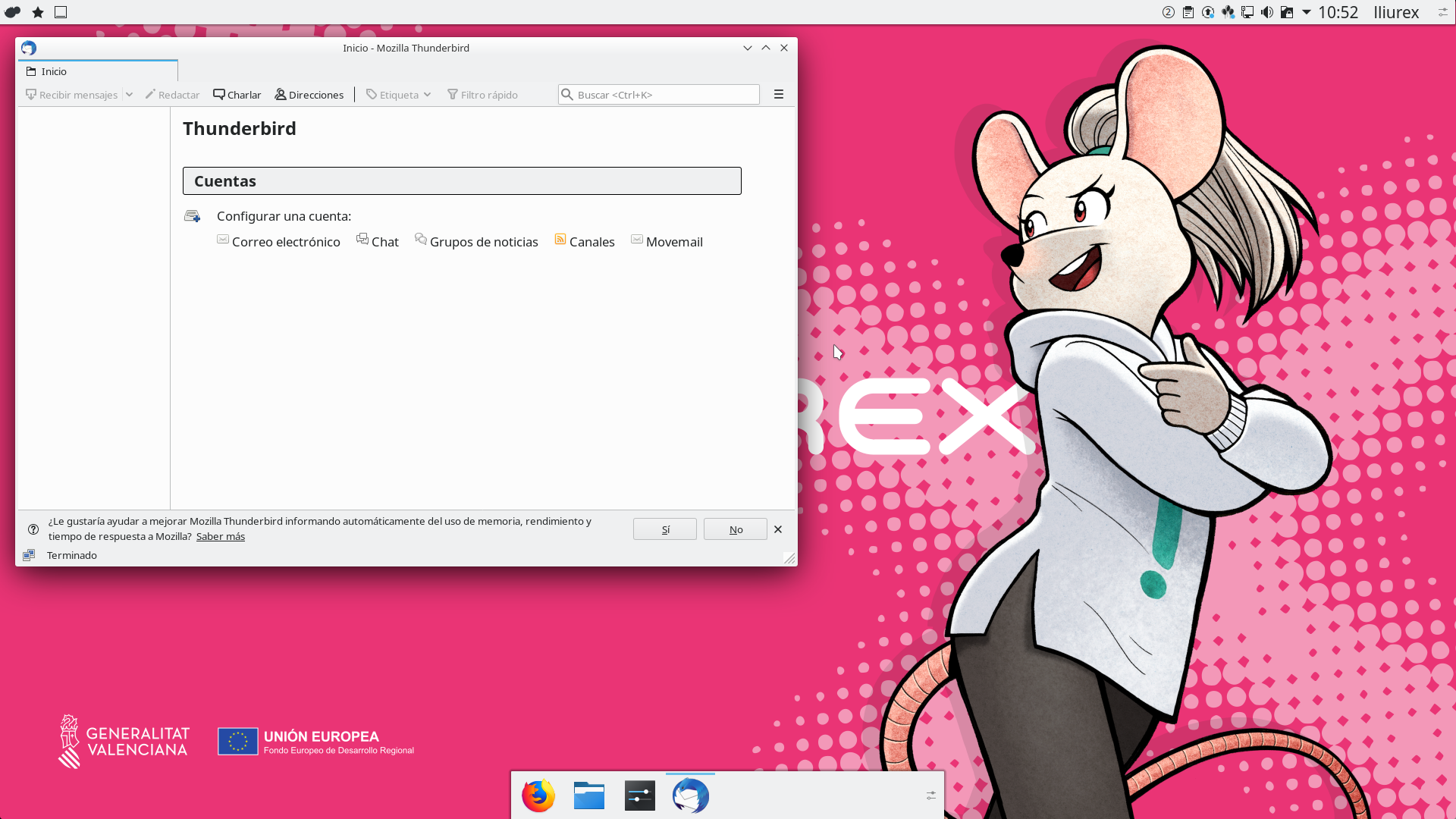This screenshot has height=819, width=1456.
Task: Minimize the Thunderbird window
Action: [748, 48]
